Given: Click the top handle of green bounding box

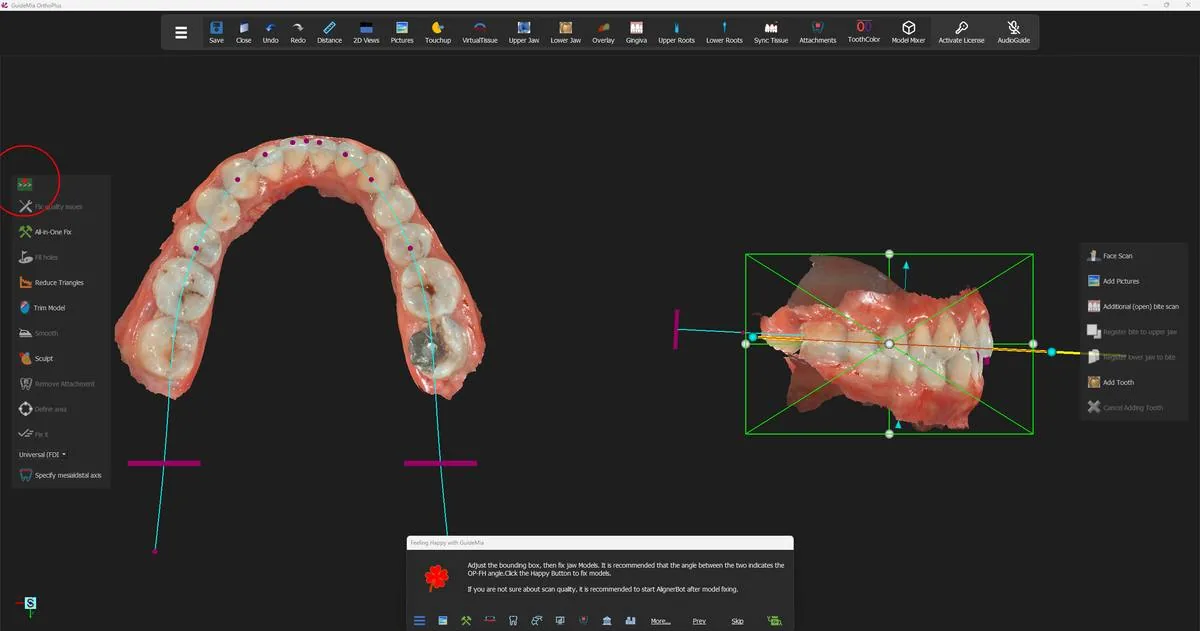Looking at the screenshot, I should (889, 254).
